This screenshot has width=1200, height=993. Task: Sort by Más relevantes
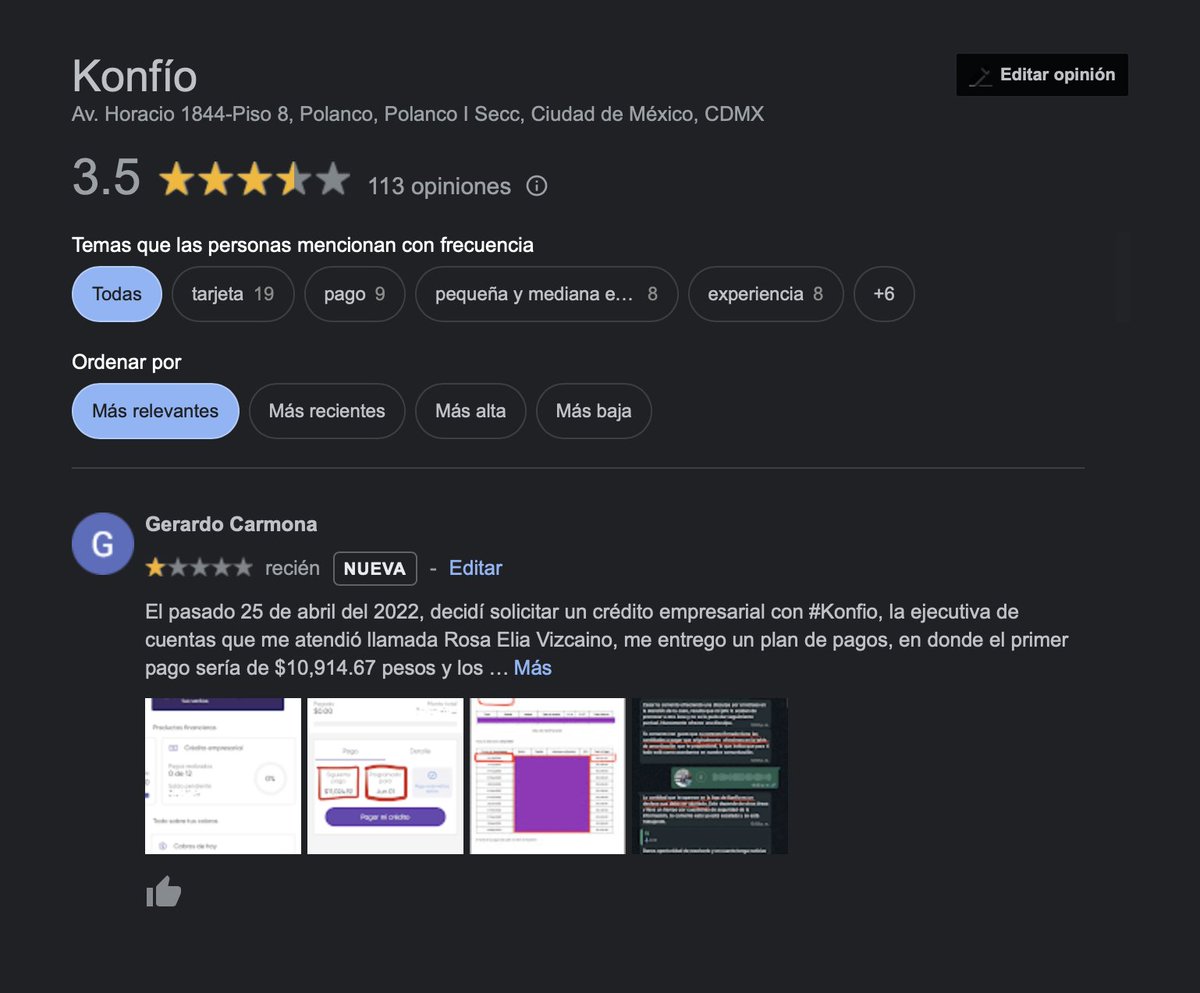coord(155,411)
